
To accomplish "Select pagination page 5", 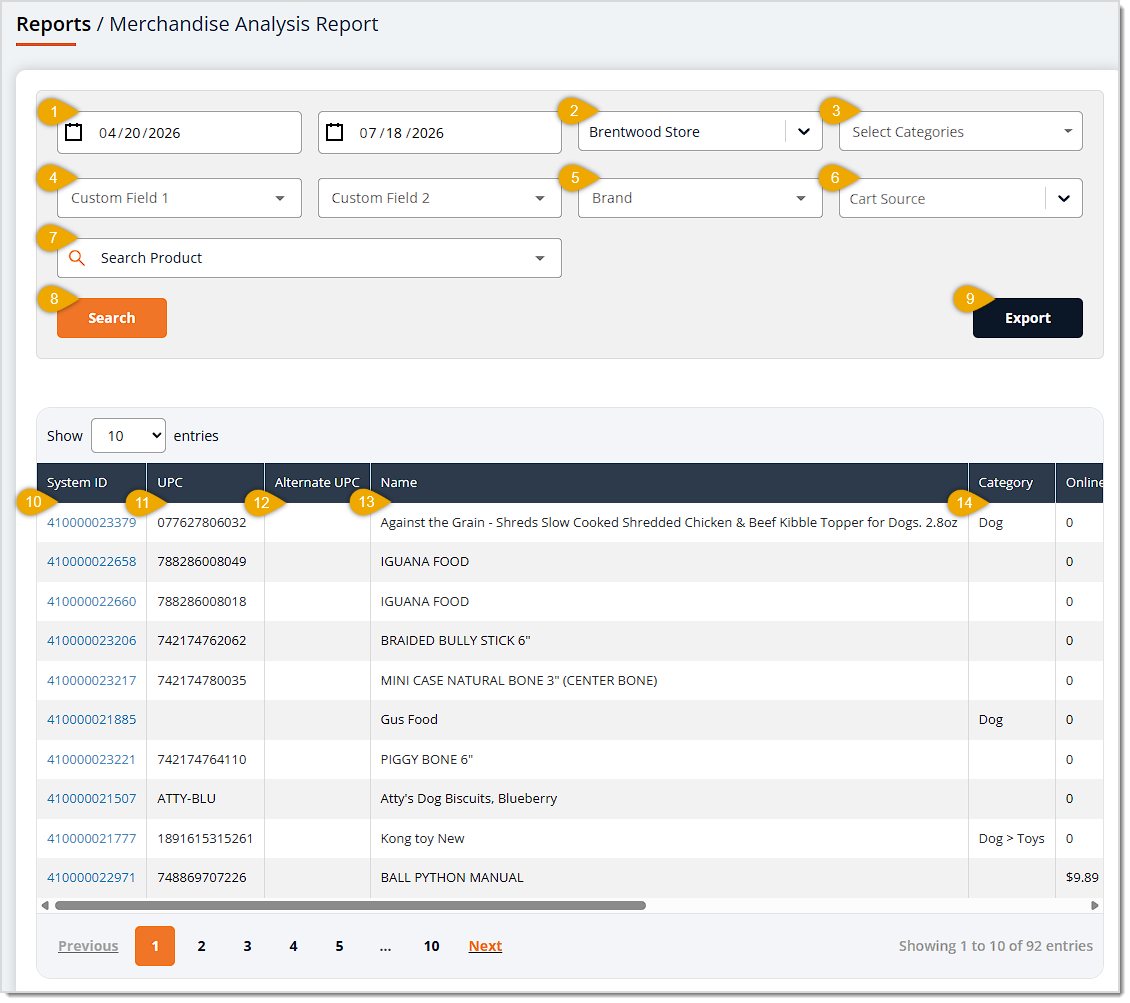I will click(339, 946).
